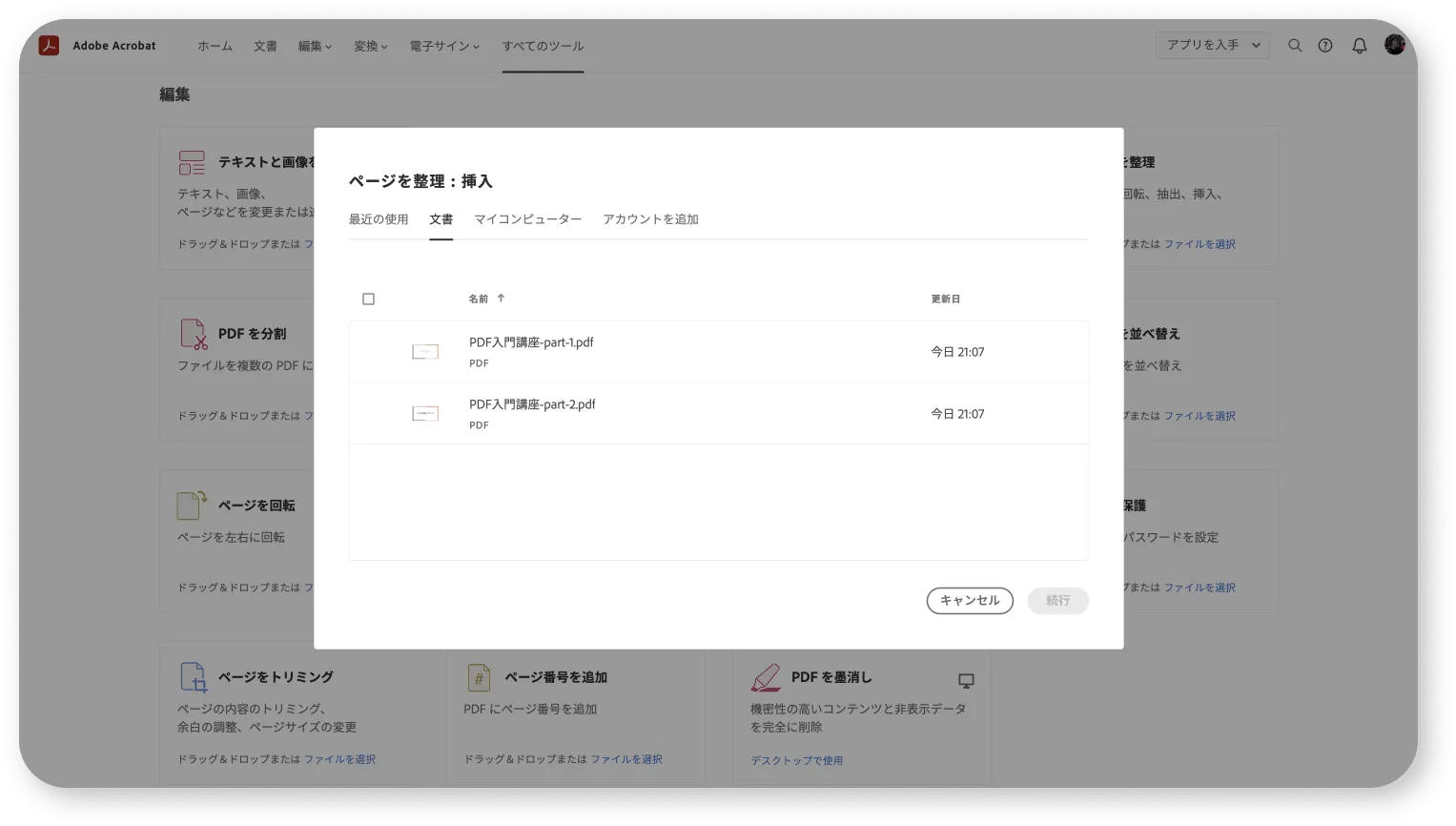Select file PDF入門講座-part-1.pdf

click(718, 352)
